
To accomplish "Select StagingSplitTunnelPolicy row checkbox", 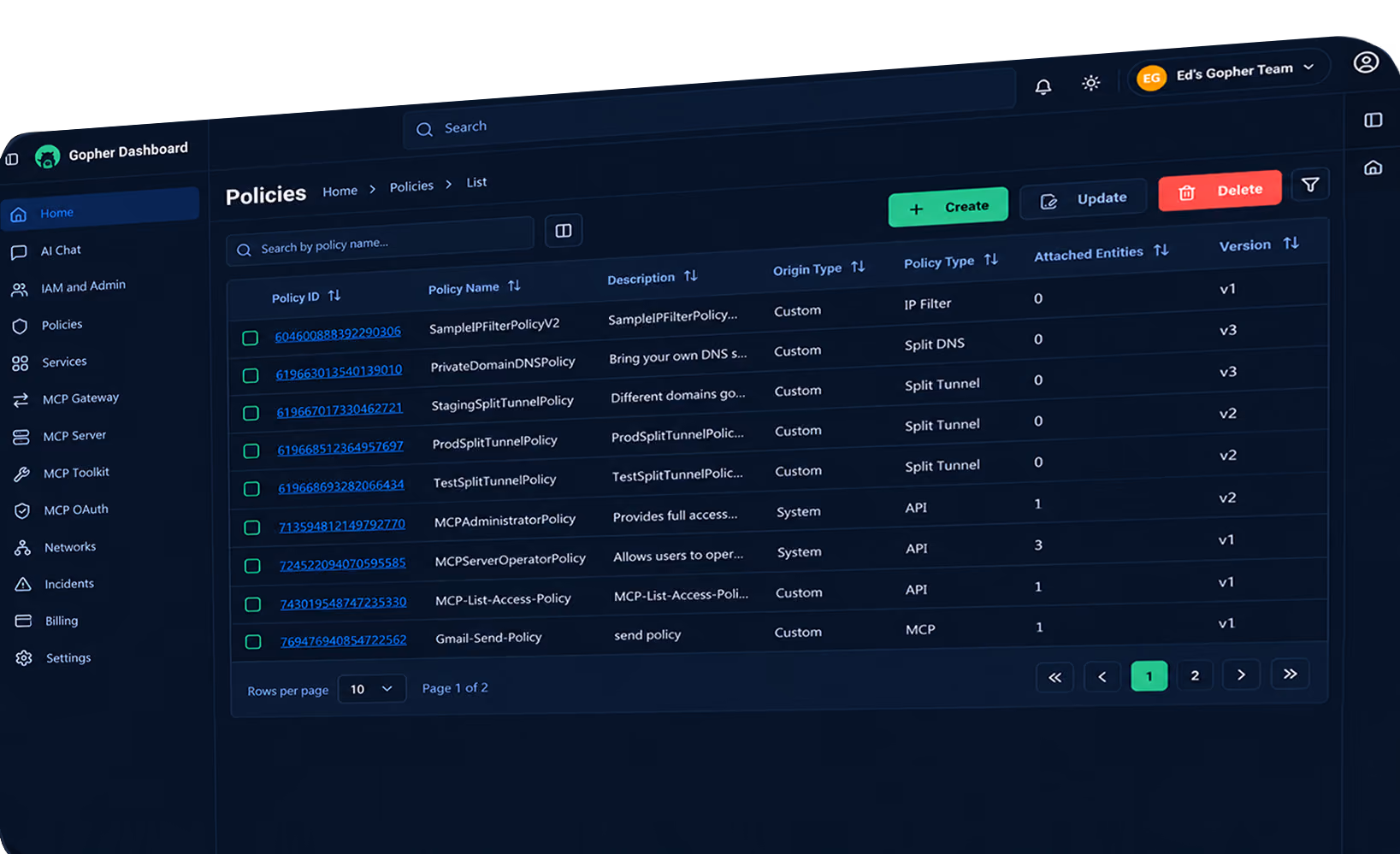I will pyautogui.click(x=251, y=413).
